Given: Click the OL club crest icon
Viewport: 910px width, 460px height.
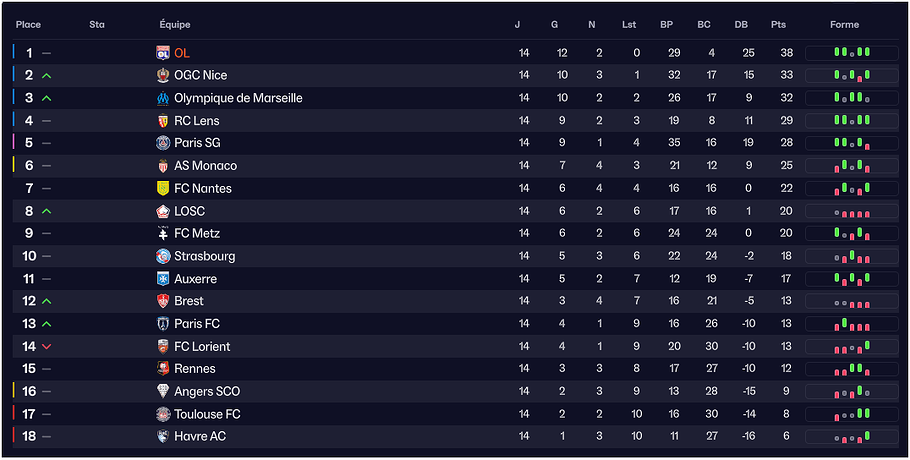Looking at the screenshot, I should [163, 53].
